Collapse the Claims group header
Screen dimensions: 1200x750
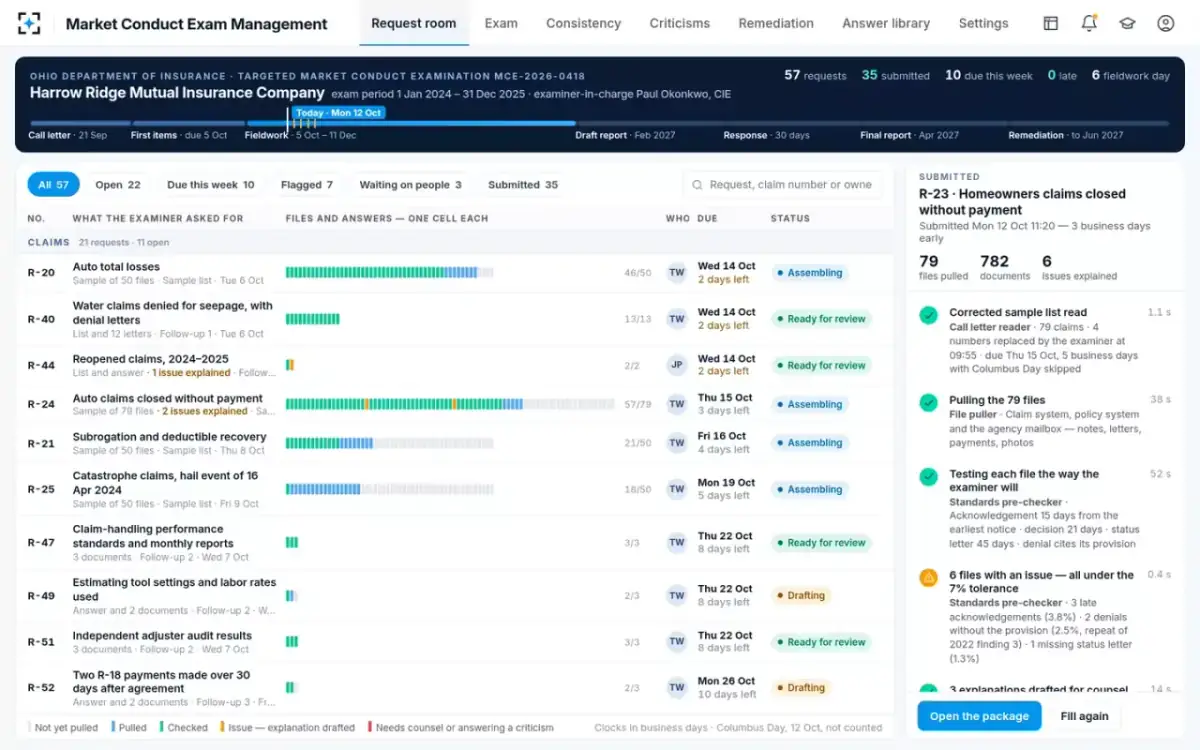coord(455,242)
